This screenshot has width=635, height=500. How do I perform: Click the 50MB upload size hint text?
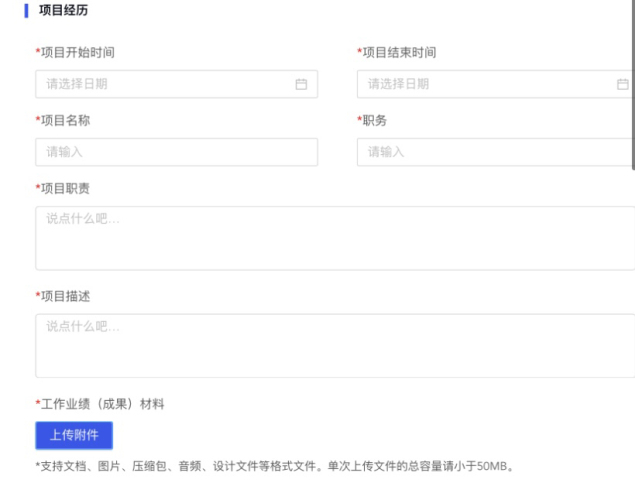(x=274, y=466)
